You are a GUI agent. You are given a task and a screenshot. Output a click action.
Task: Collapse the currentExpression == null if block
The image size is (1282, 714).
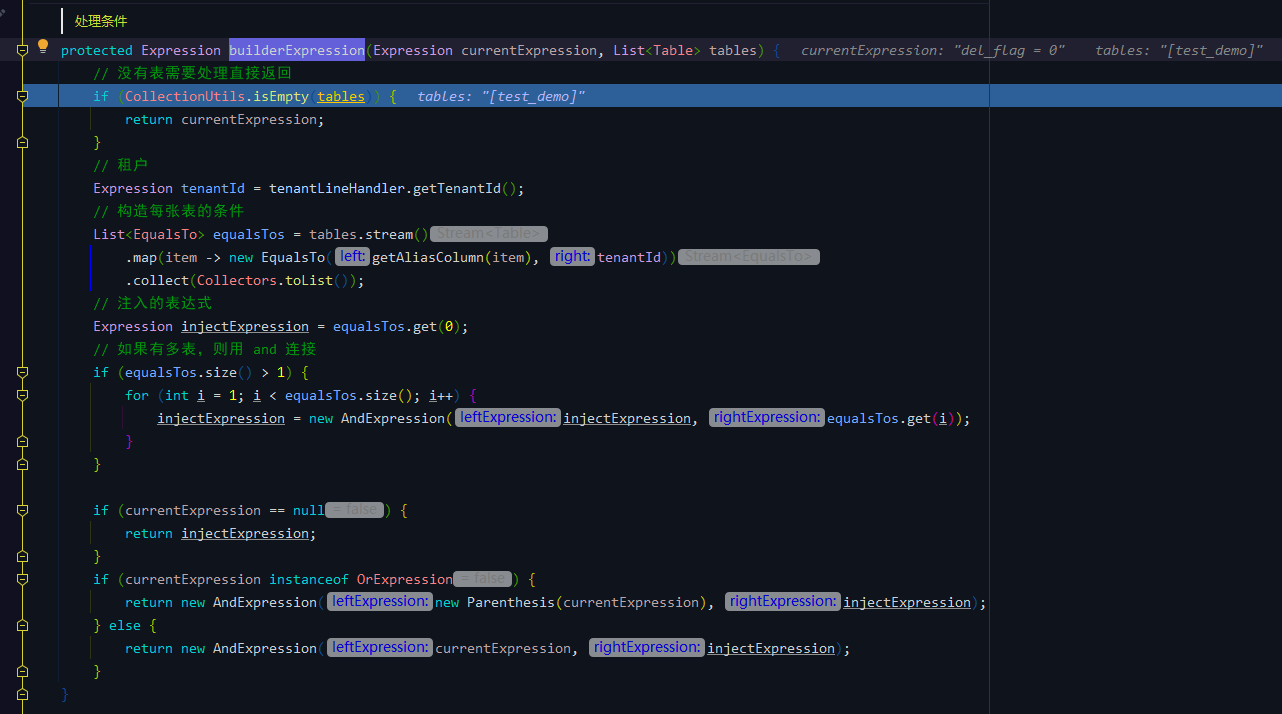[22, 510]
